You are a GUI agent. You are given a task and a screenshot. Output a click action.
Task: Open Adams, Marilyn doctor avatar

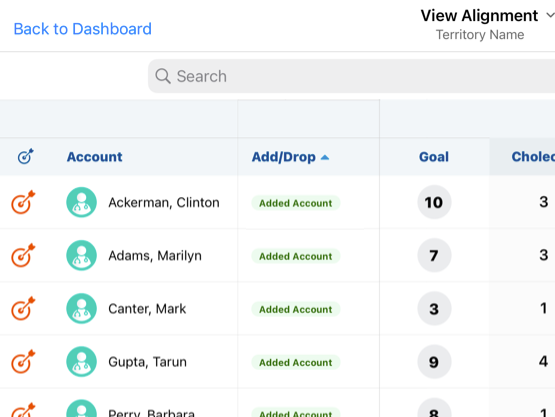click(81, 255)
